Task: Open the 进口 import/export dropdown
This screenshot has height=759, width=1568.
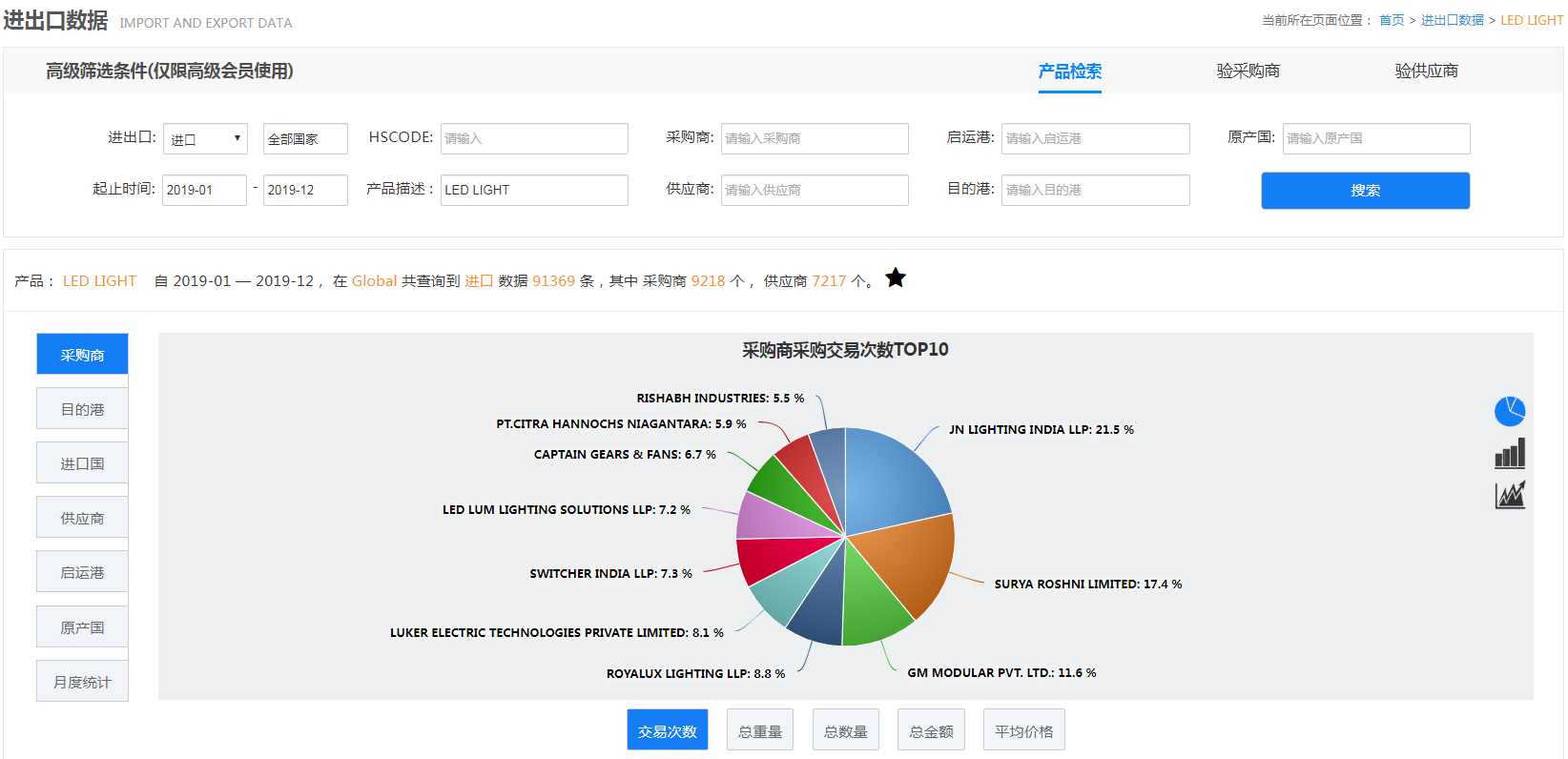Action: pos(205,139)
